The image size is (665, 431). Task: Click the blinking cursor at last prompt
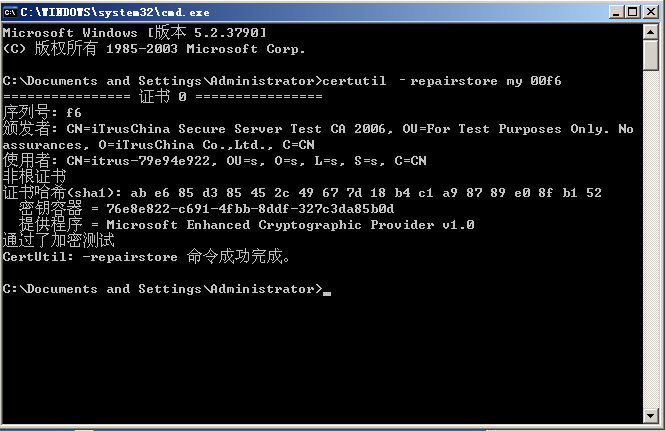327,293
